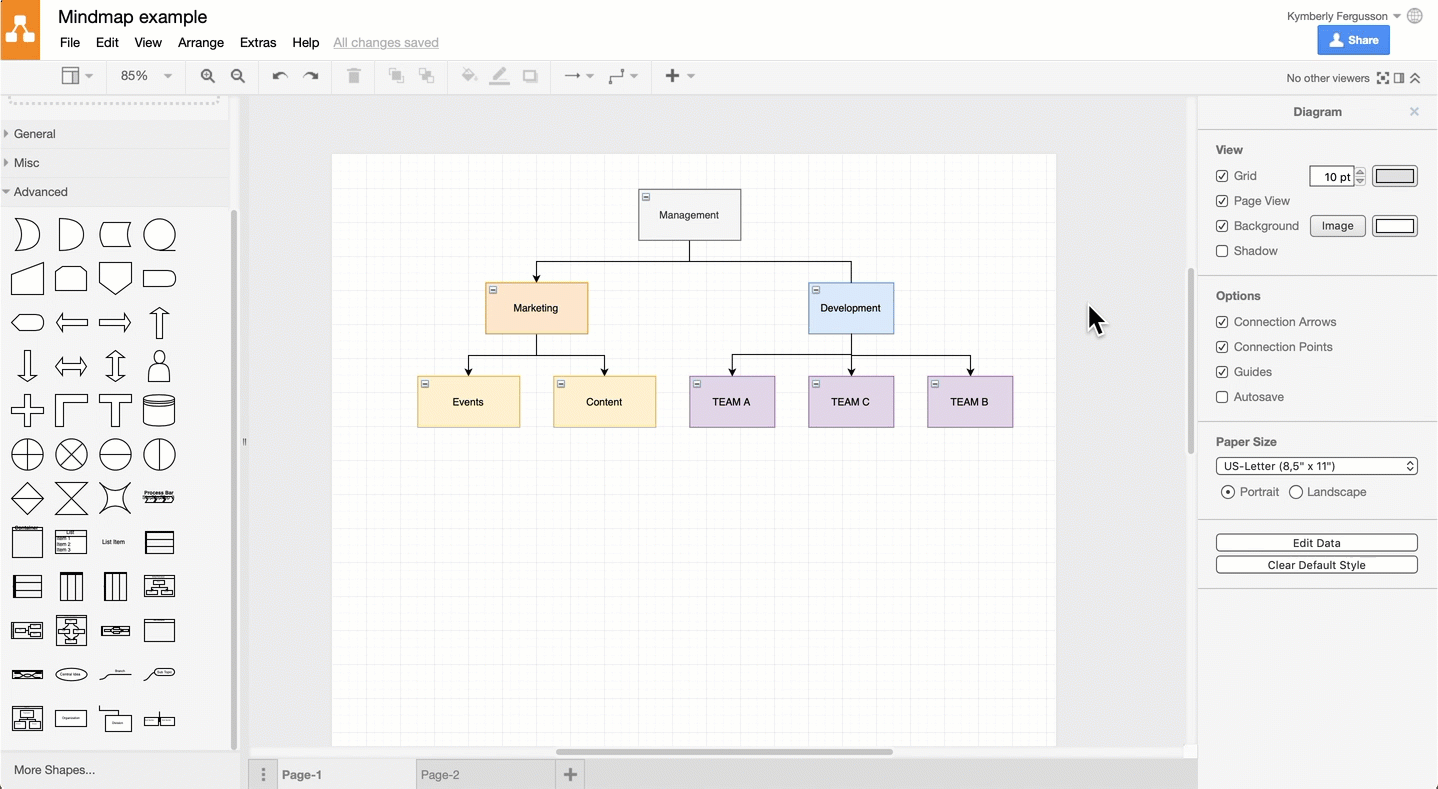Select the Portrait radio button
The image size is (1438, 789).
click(x=1228, y=492)
